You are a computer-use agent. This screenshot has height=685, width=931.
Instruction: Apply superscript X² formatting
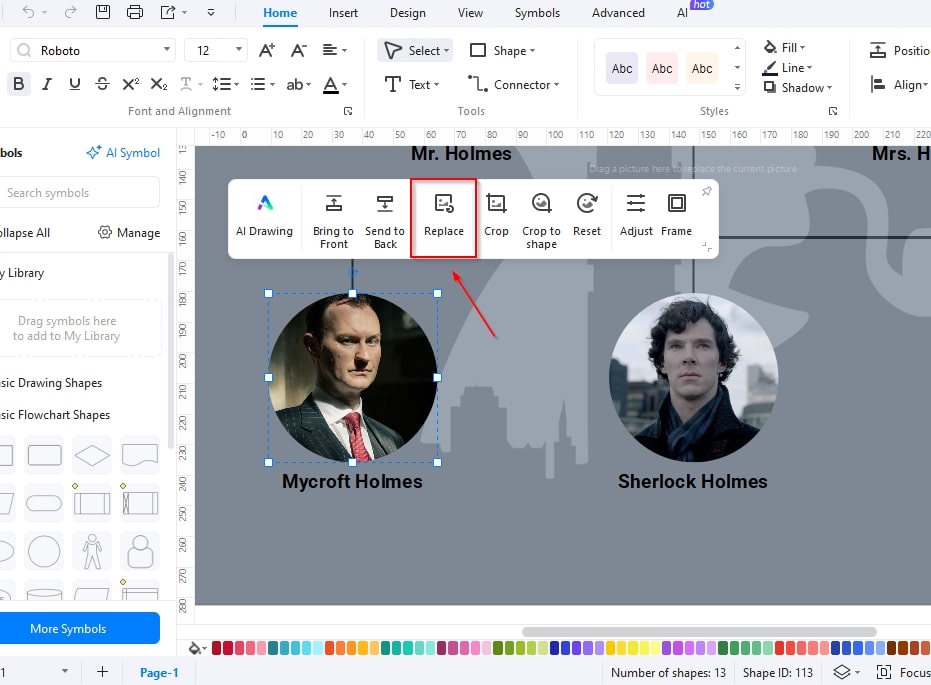pos(131,84)
